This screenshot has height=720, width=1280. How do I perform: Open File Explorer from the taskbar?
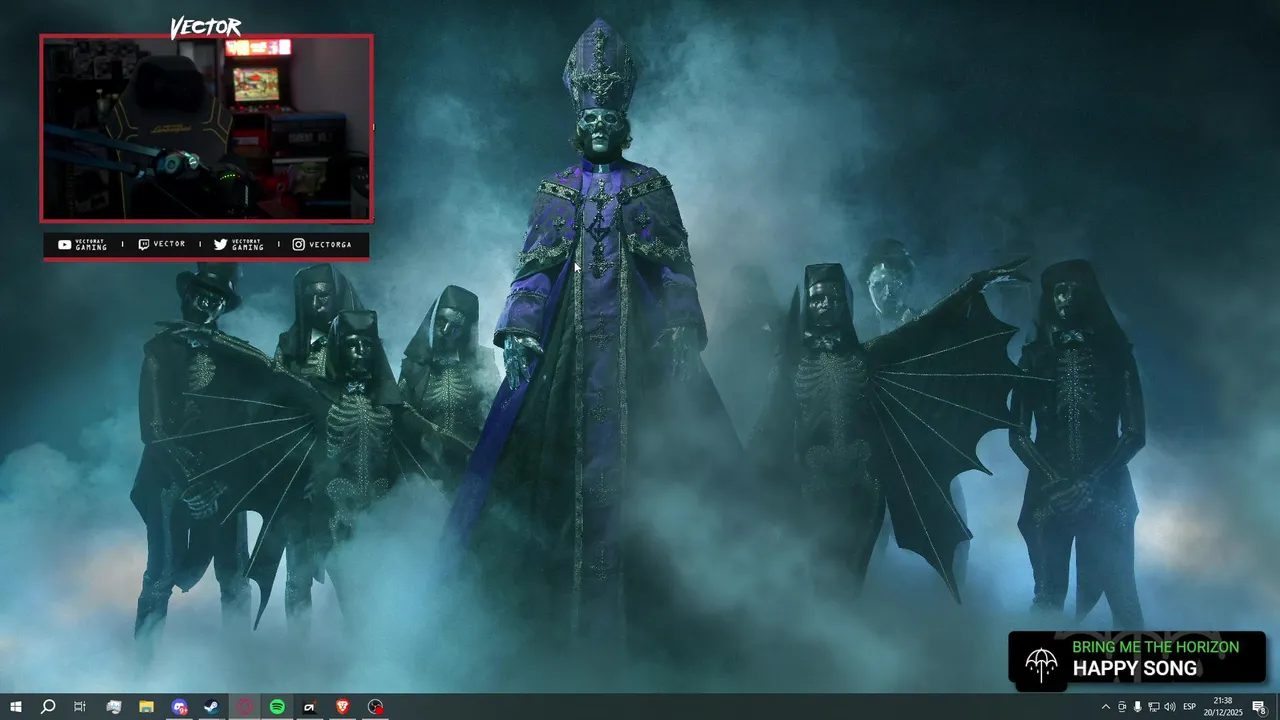click(146, 706)
